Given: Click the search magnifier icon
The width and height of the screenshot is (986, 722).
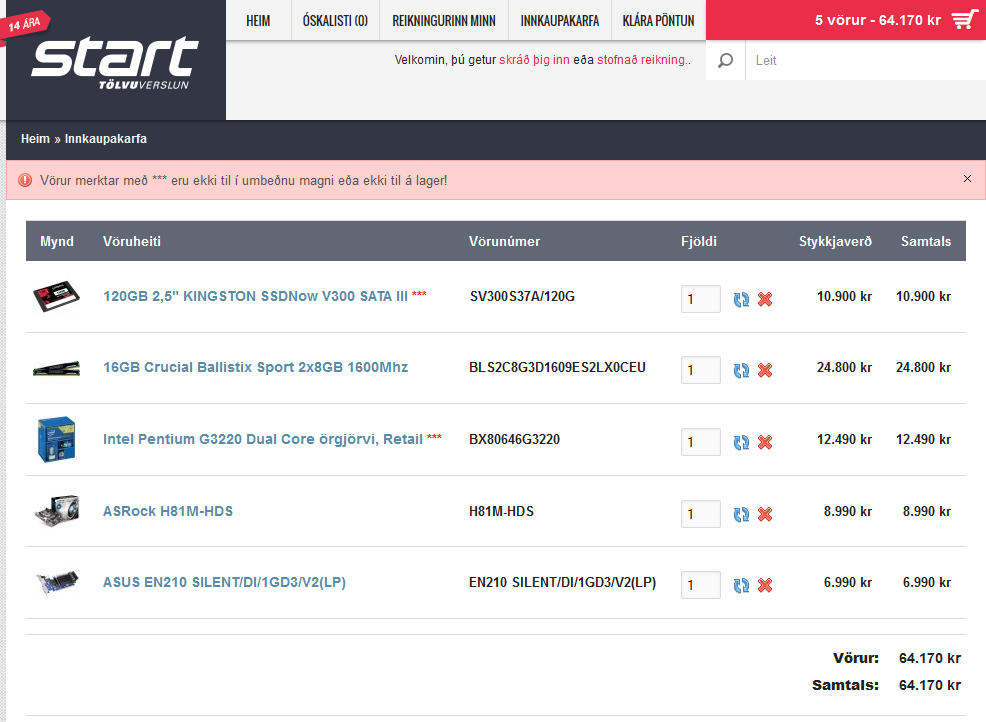Looking at the screenshot, I should 725,61.
